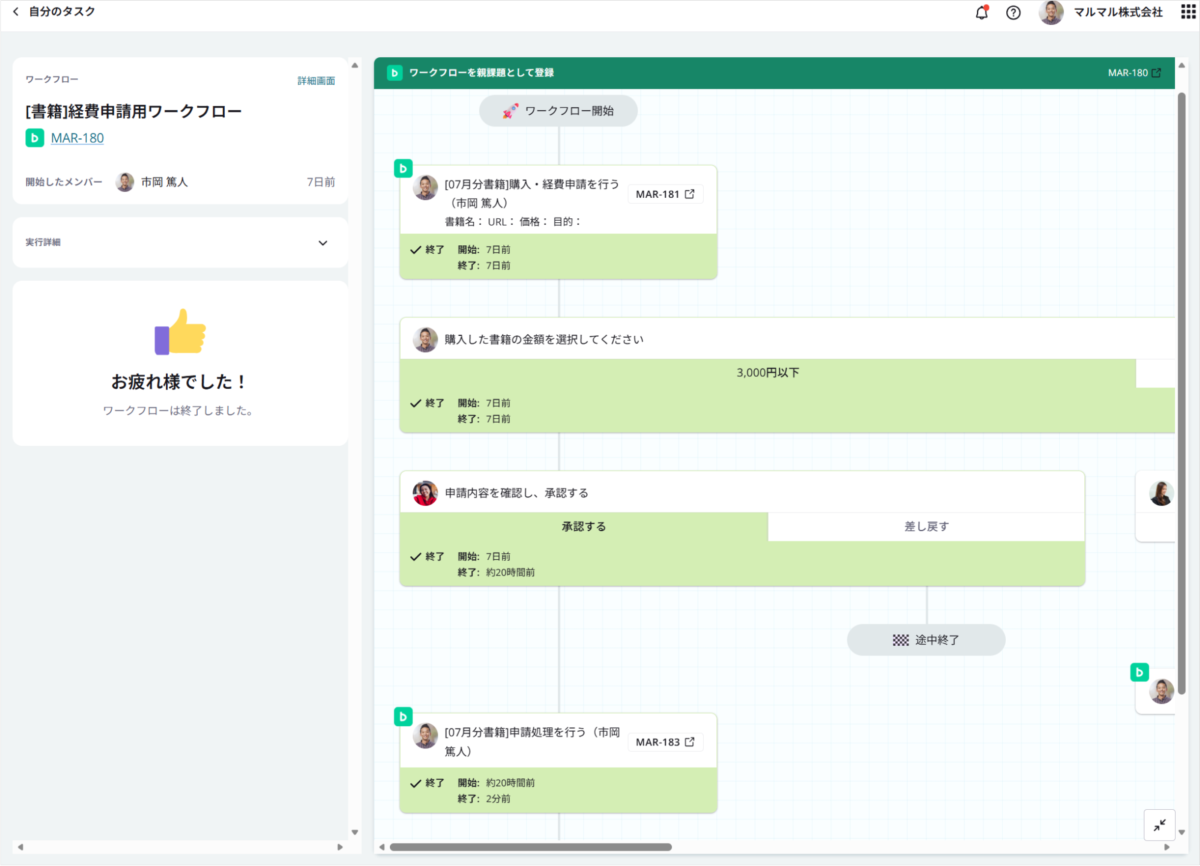Click Backlog badge on the 申請処理を行う card

coord(403,716)
